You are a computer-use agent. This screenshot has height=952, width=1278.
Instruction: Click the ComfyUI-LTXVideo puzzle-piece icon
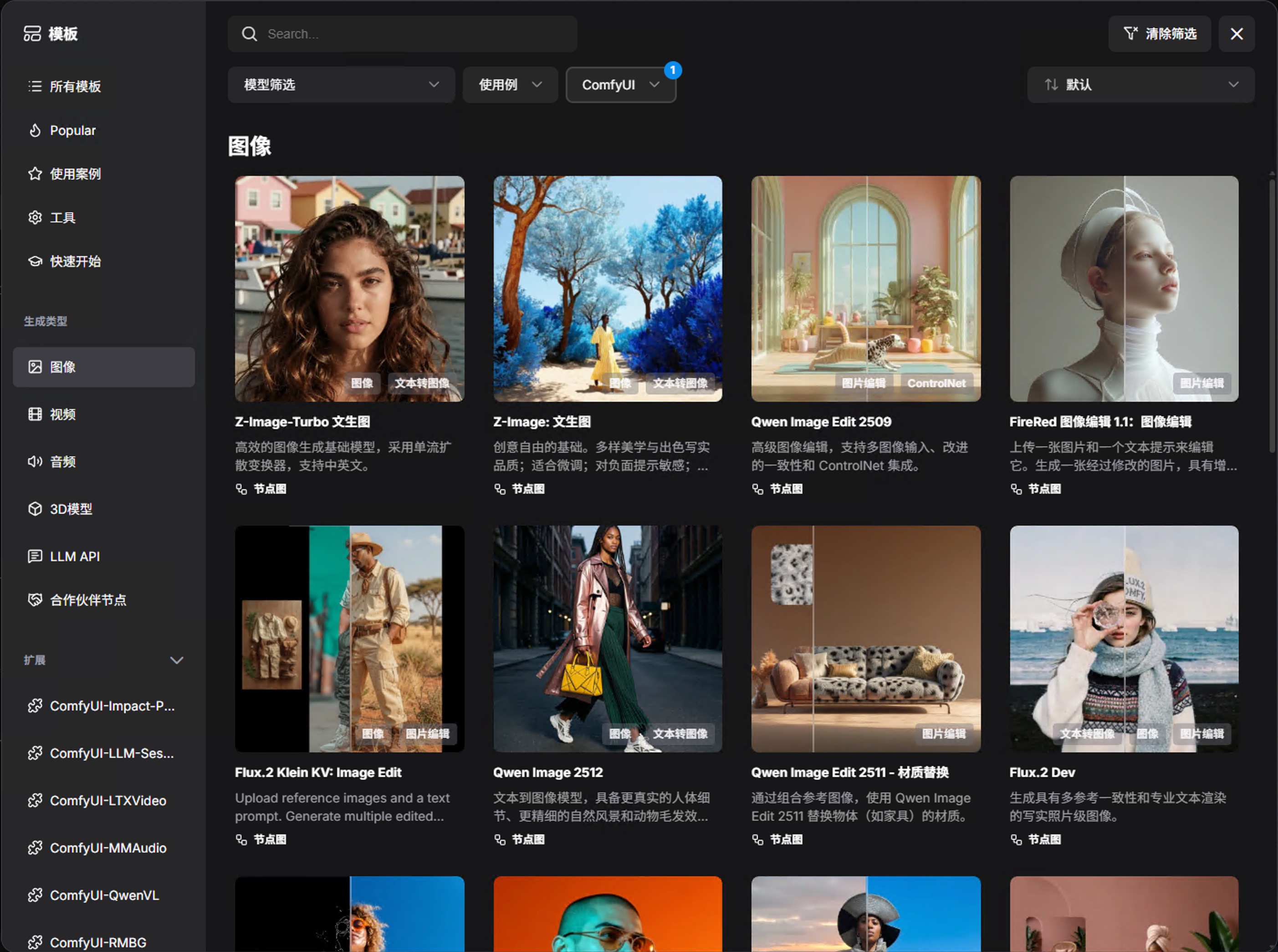pos(35,800)
